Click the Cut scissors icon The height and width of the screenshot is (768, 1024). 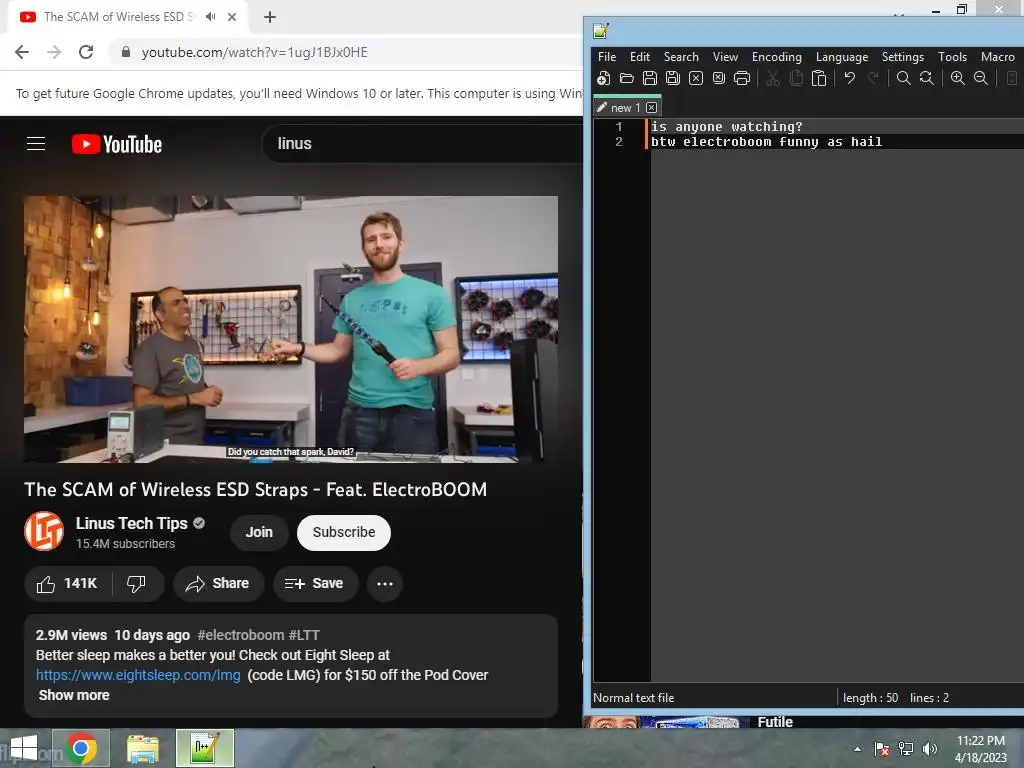773,78
